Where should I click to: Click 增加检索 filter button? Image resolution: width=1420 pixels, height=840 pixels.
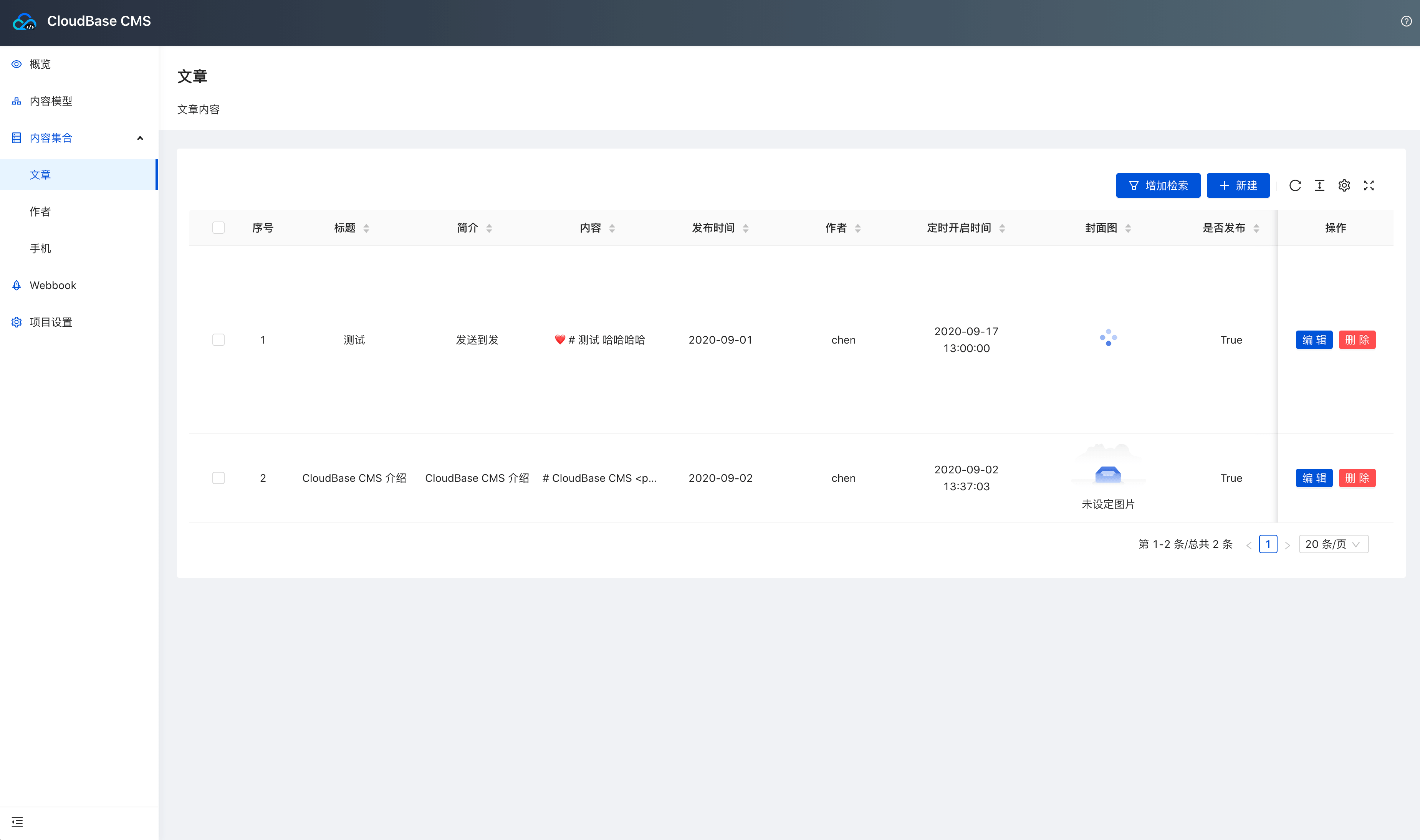[x=1158, y=186]
